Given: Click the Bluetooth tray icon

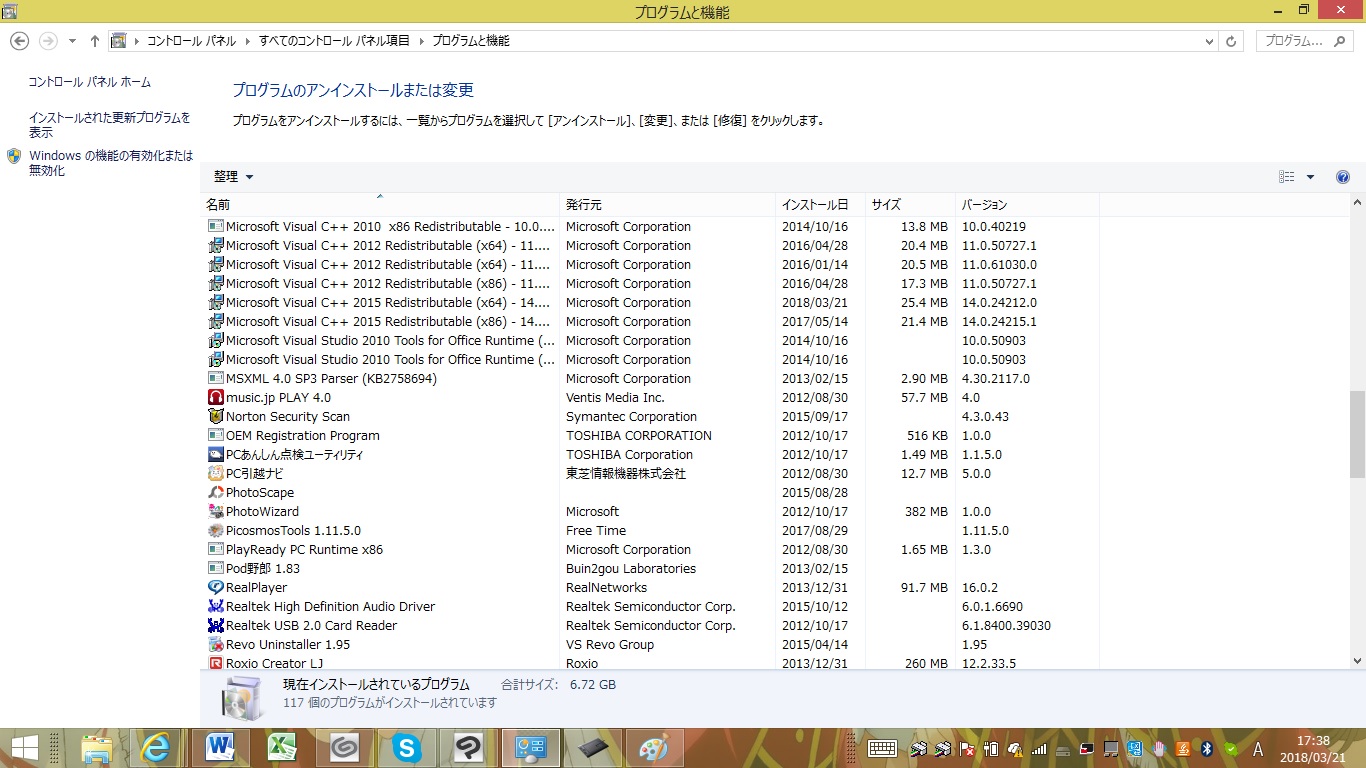Looking at the screenshot, I should (1207, 748).
